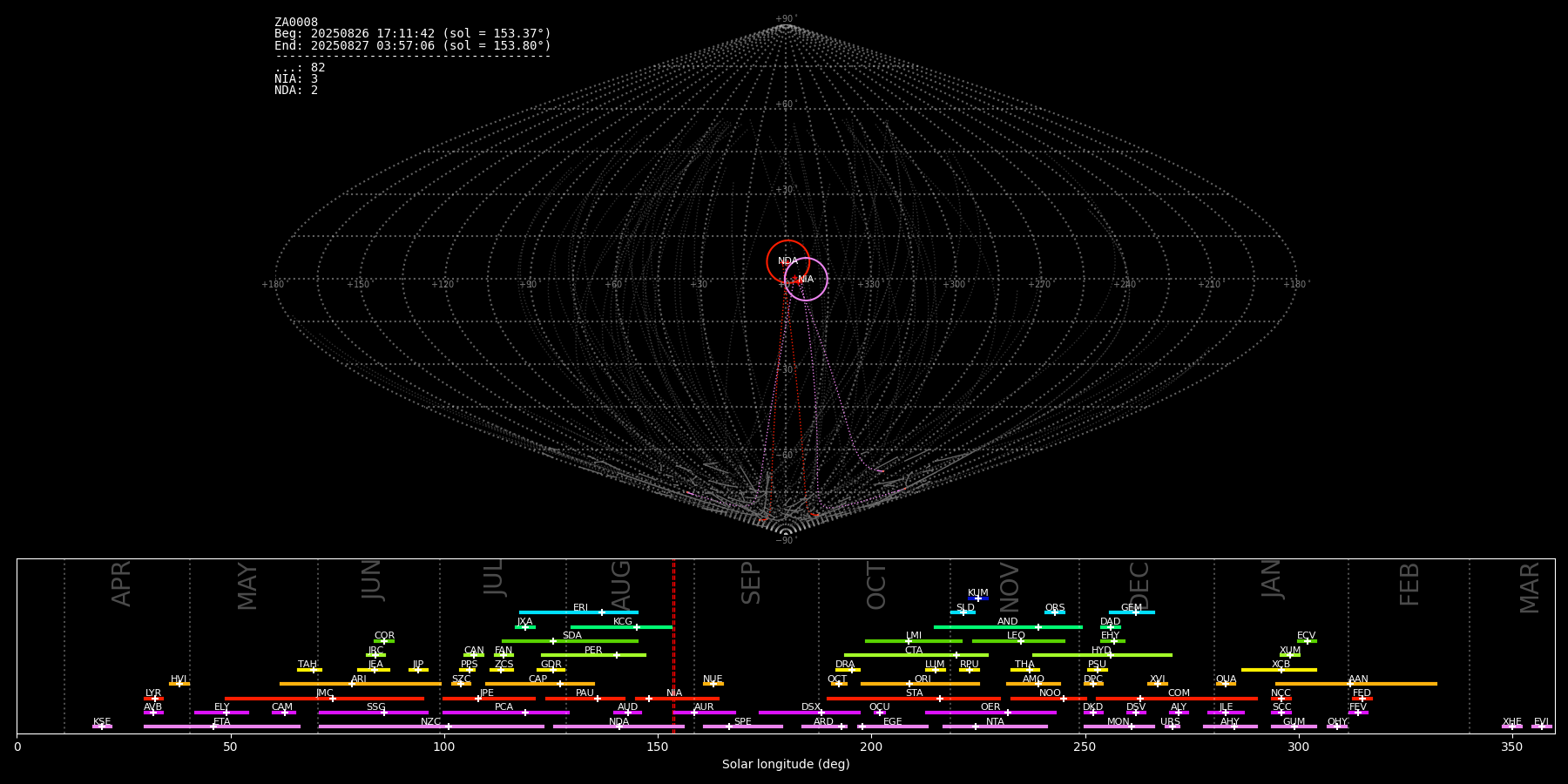Select the Beg: 20250826 17:11:42 line

point(413,34)
